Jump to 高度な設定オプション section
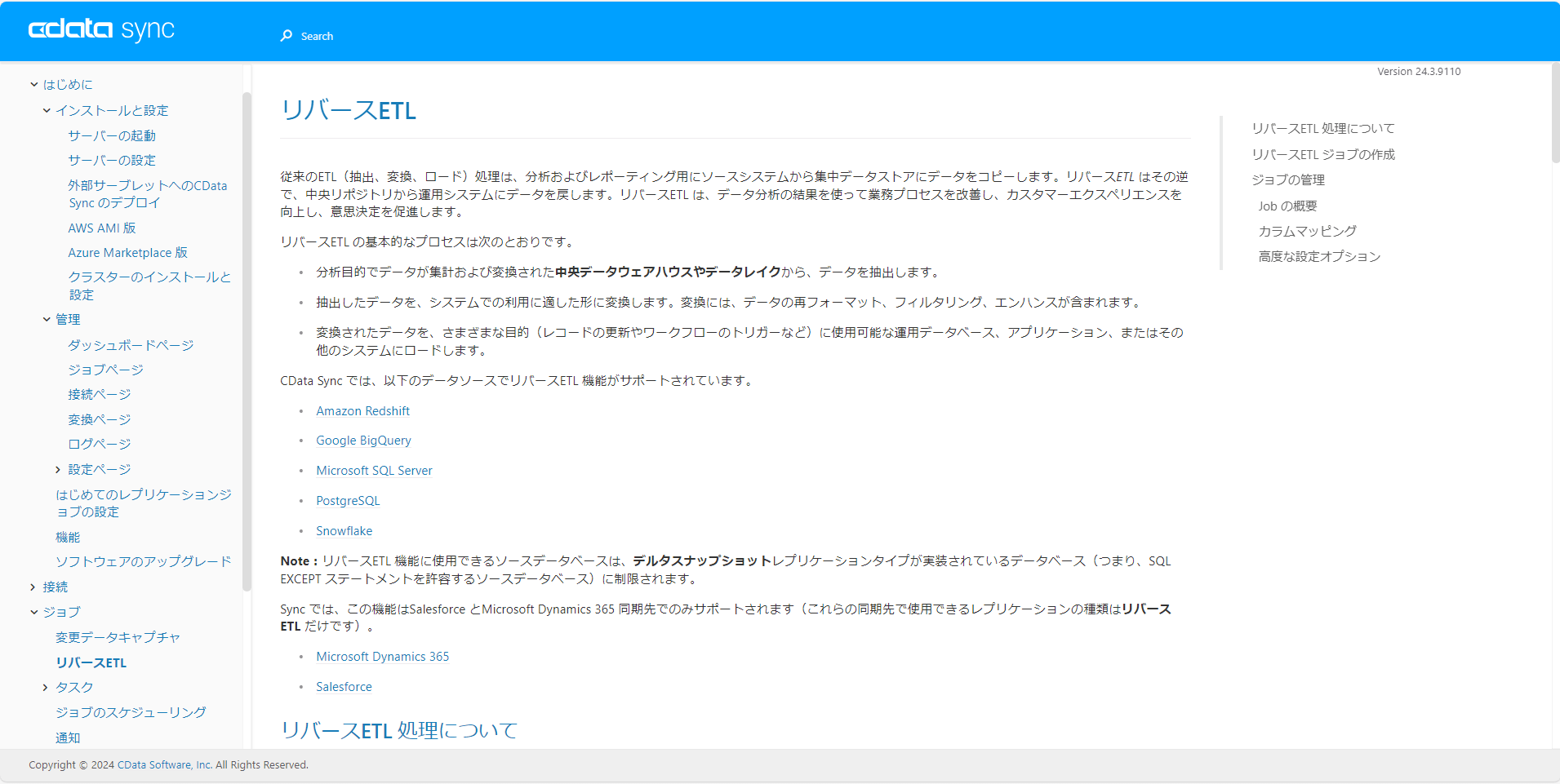This screenshot has height=784, width=1560. (x=1319, y=257)
